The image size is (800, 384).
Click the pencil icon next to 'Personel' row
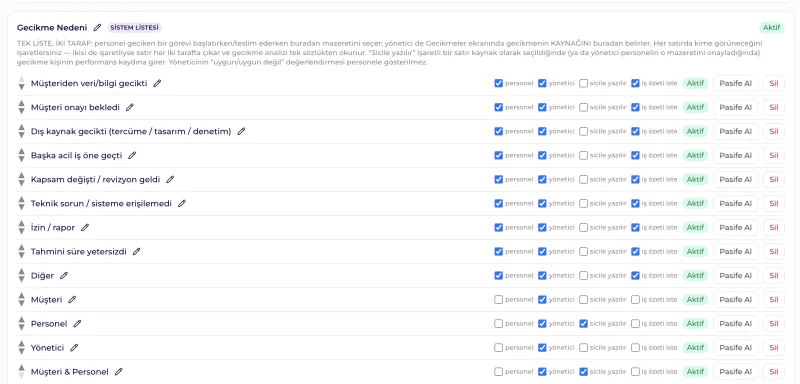point(77,323)
